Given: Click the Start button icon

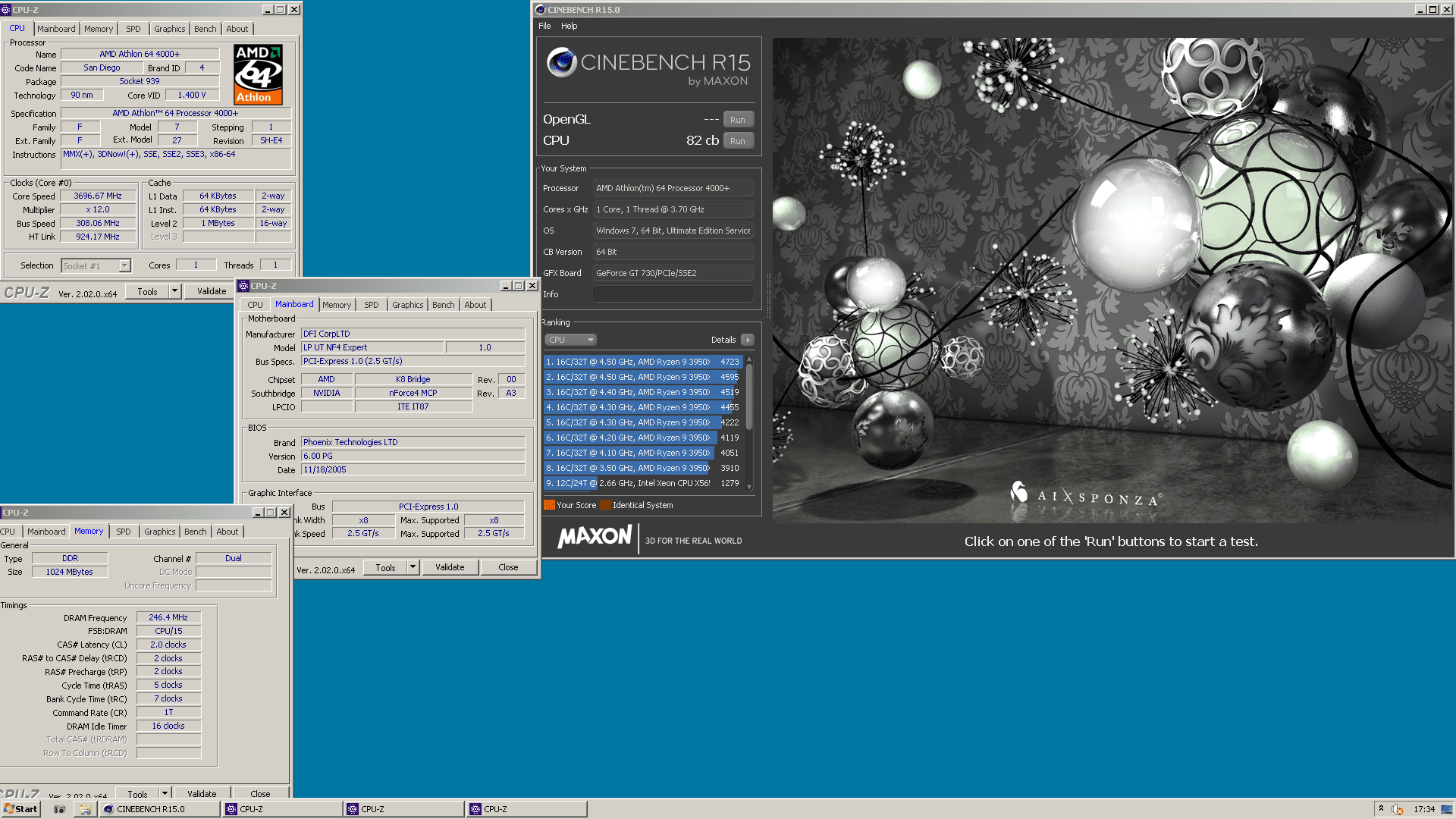Looking at the screenshot, I should (x=20, y=809).
